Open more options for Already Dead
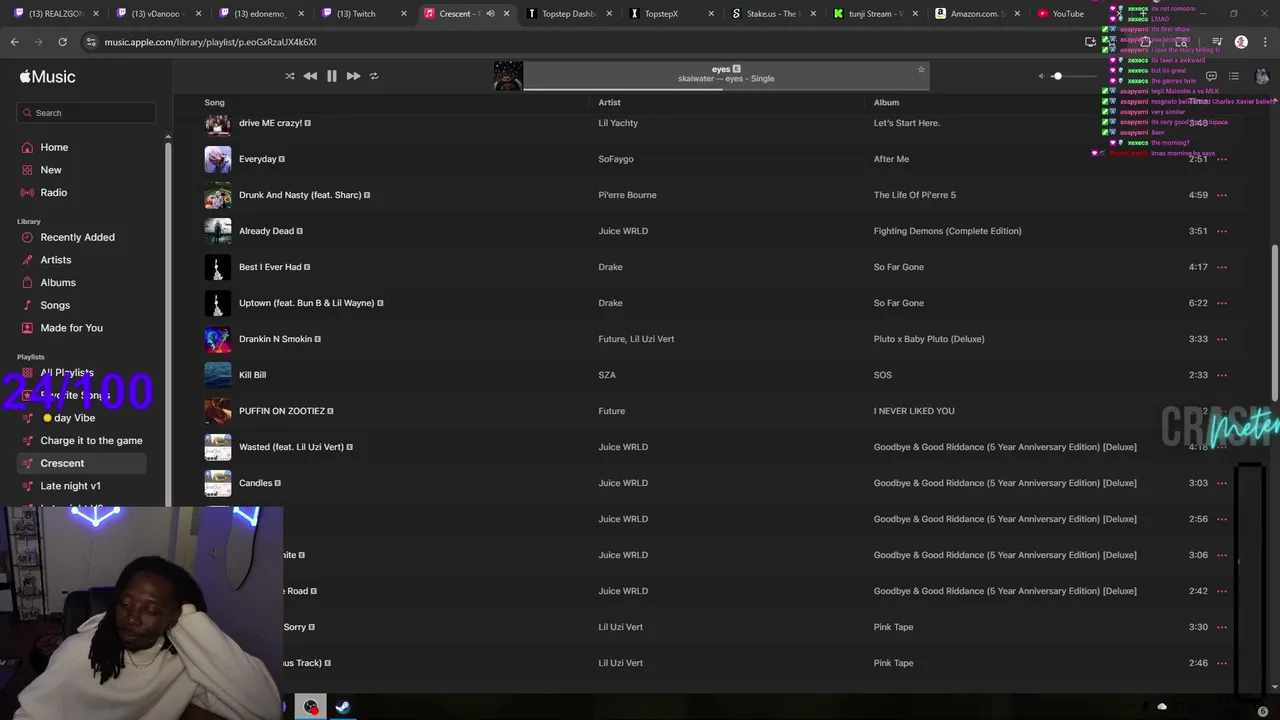The image size is (1280, 720). pos(1222,231)
